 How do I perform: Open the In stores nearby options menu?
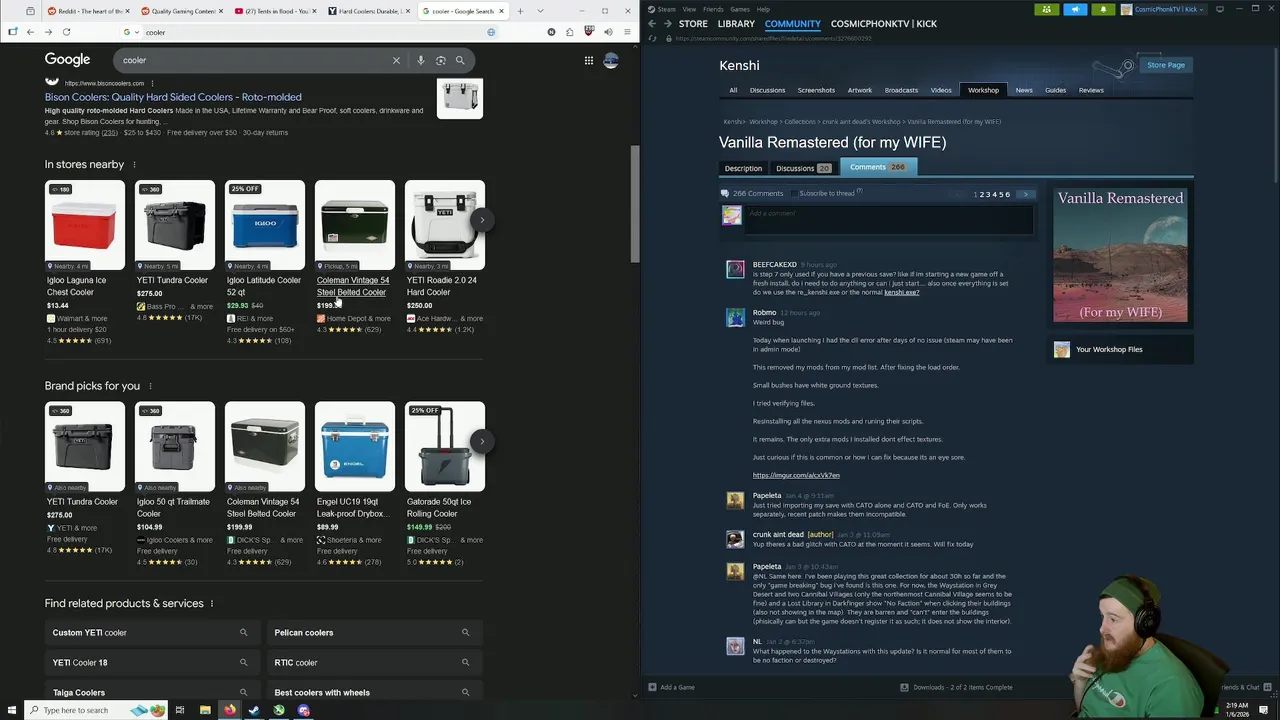(x=134, y=164)
